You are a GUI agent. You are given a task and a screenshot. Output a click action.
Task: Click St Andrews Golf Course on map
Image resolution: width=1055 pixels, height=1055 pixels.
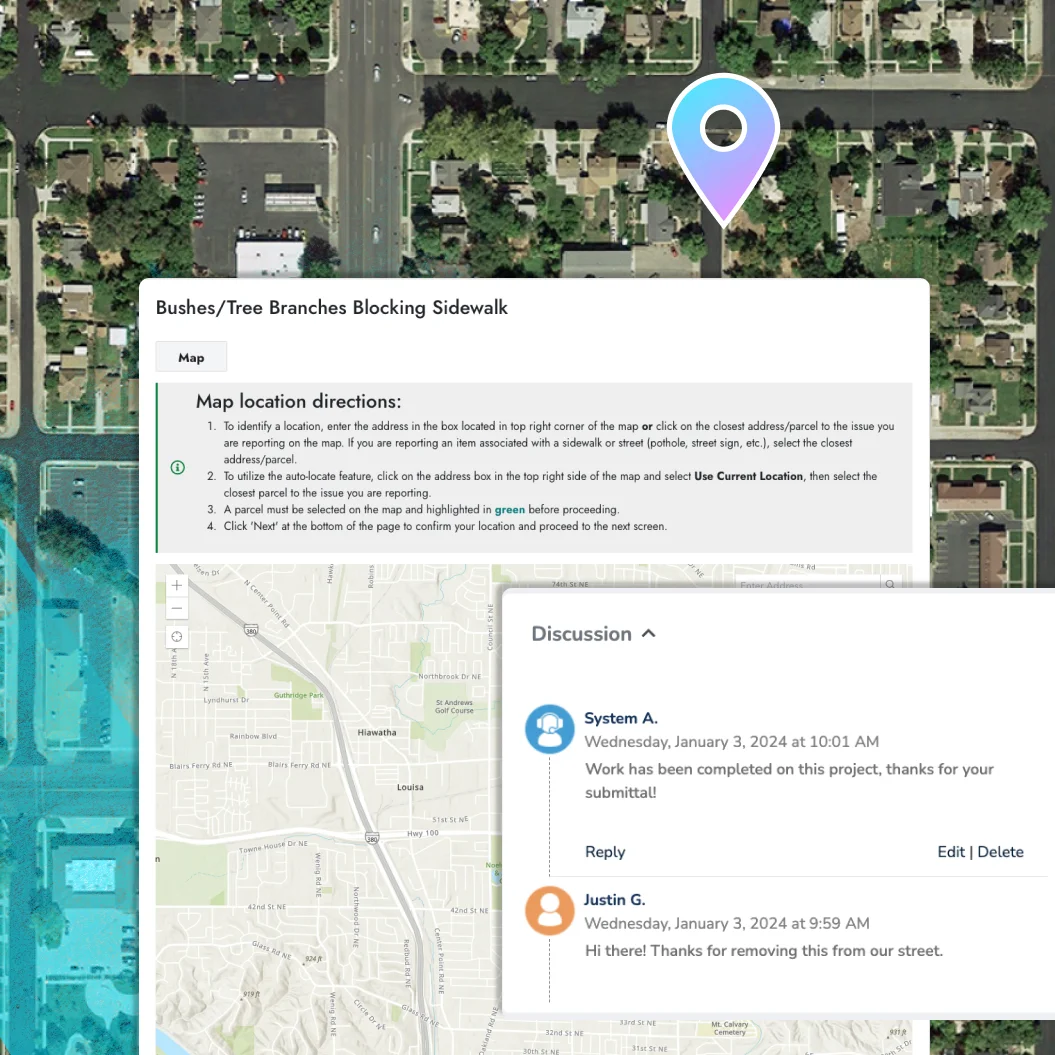(x=455, y=706)
